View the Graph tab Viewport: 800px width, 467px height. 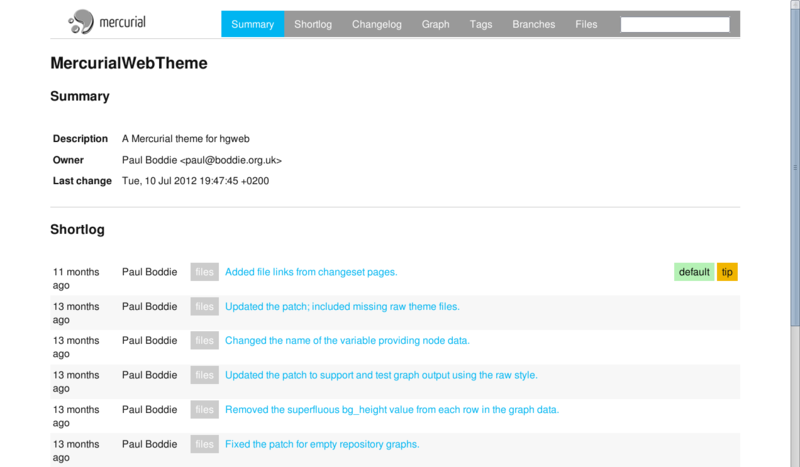(x=435, y=24)
